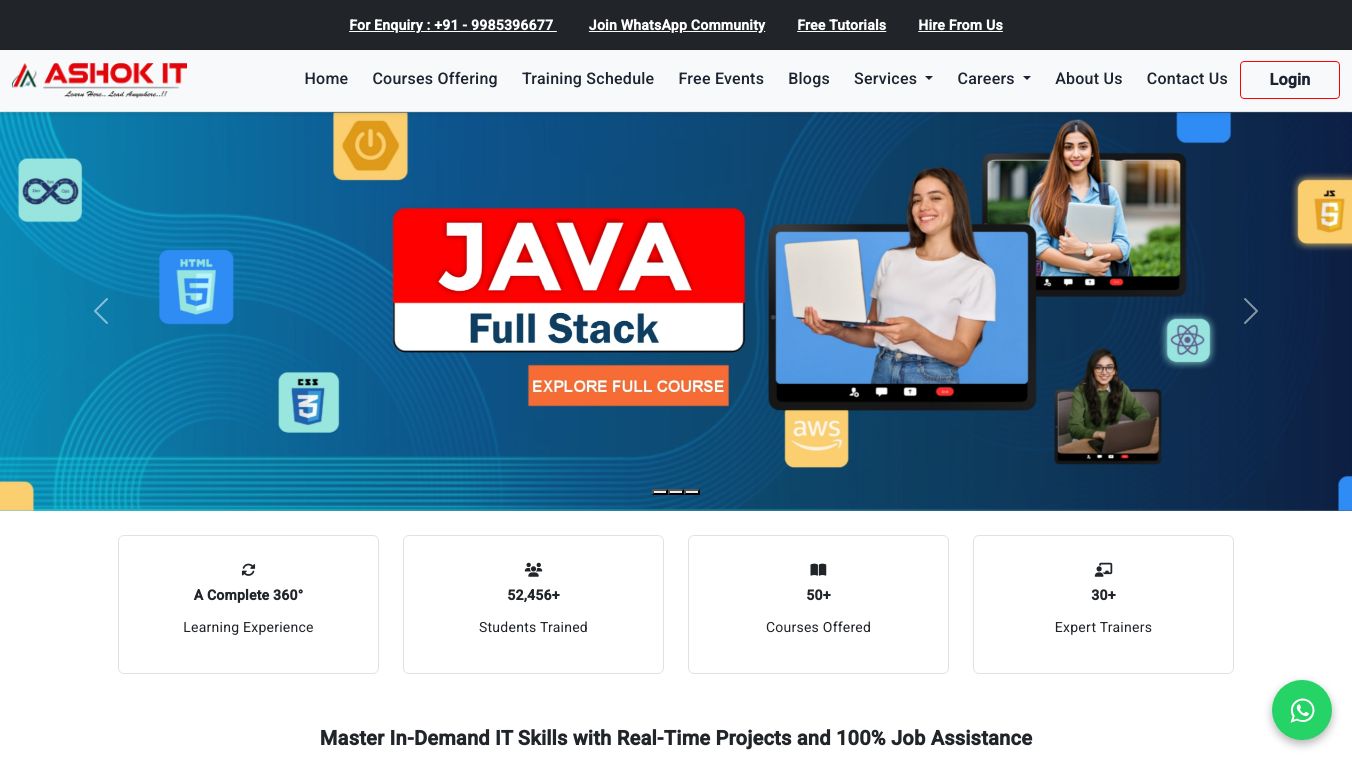The image size is (1352, 760).
Task: Click the 360° refresh arrows icon
Action: 248,570
